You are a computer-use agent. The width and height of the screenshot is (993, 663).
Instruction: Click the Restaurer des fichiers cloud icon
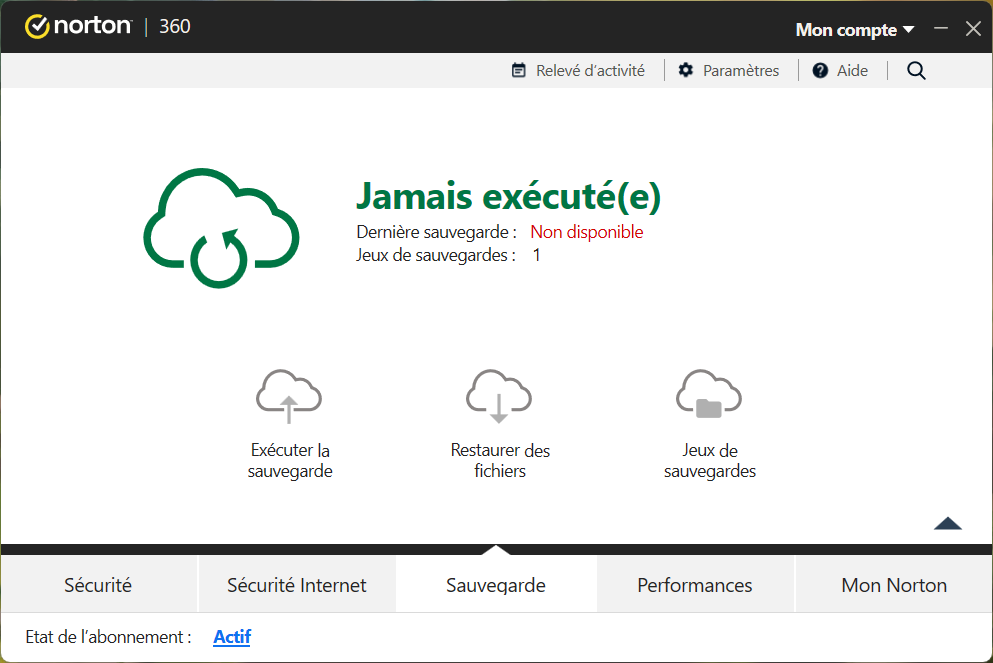tap(499, 396)
